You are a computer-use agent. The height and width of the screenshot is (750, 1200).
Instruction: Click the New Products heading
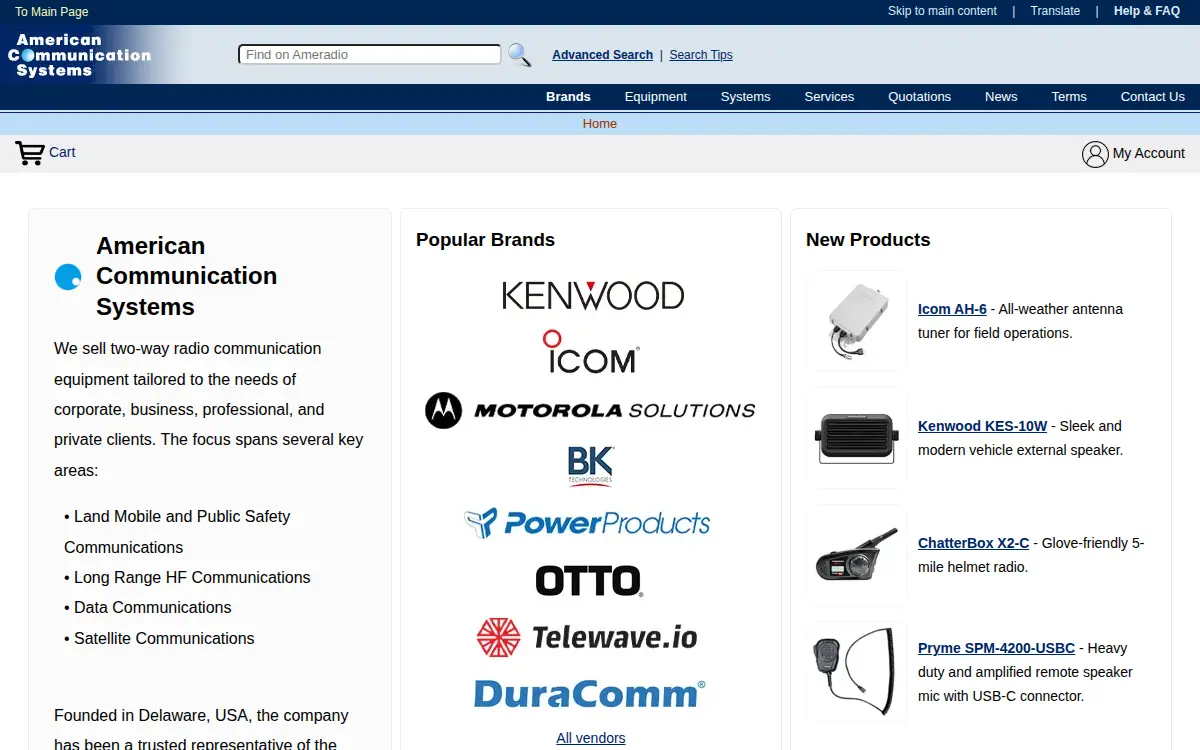(868, 240)
